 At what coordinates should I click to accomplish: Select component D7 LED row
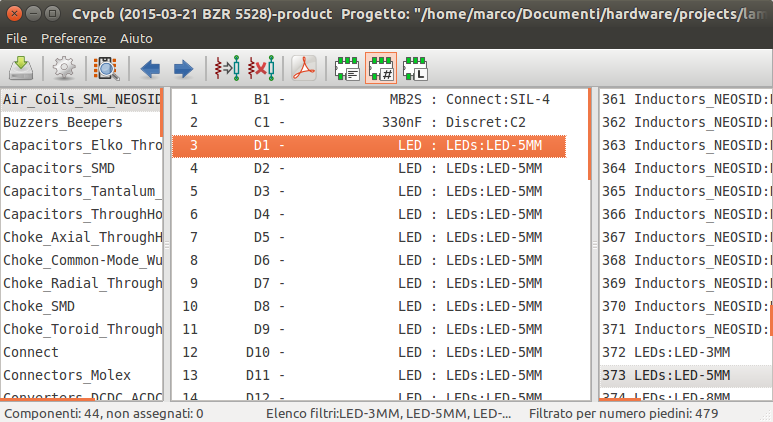click(369, 283)
